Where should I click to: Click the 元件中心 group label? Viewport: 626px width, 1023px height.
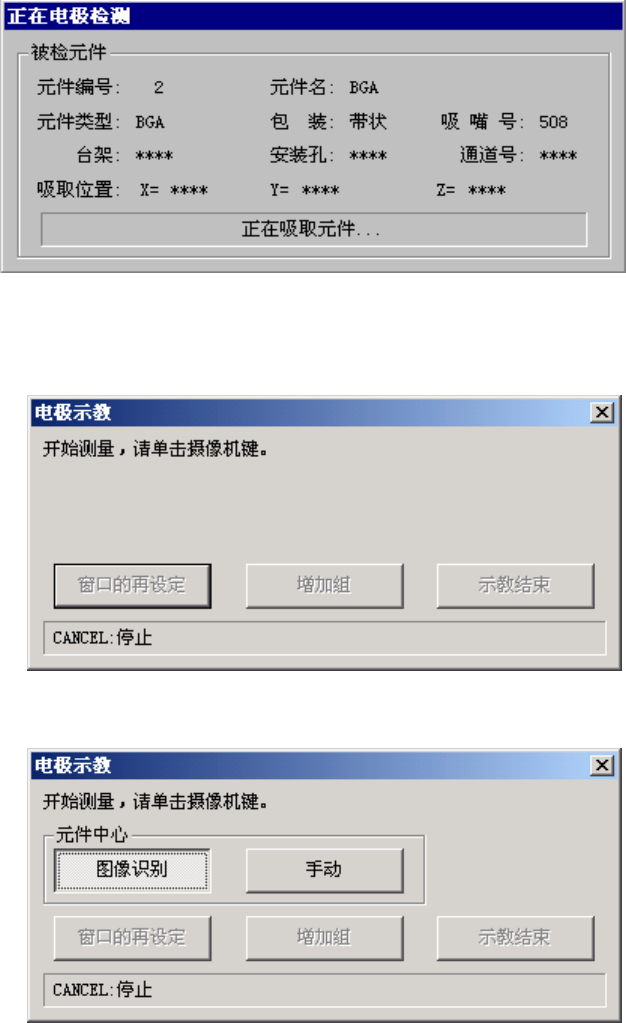pos(92,834)
